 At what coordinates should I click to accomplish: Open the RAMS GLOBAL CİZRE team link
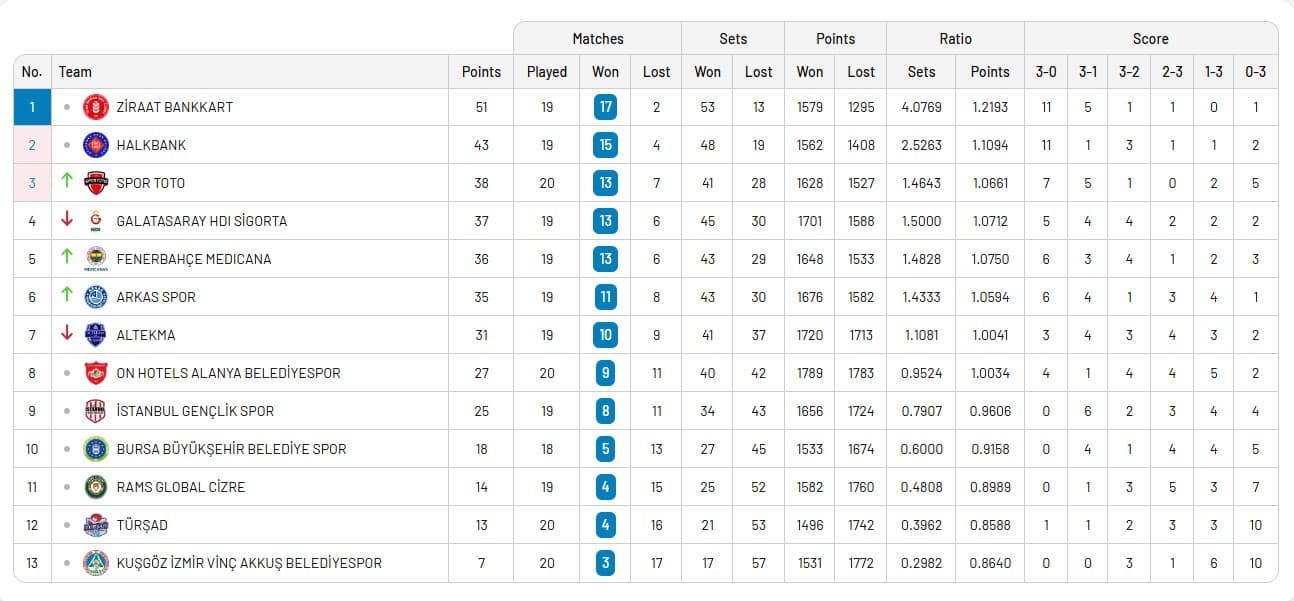180,487
